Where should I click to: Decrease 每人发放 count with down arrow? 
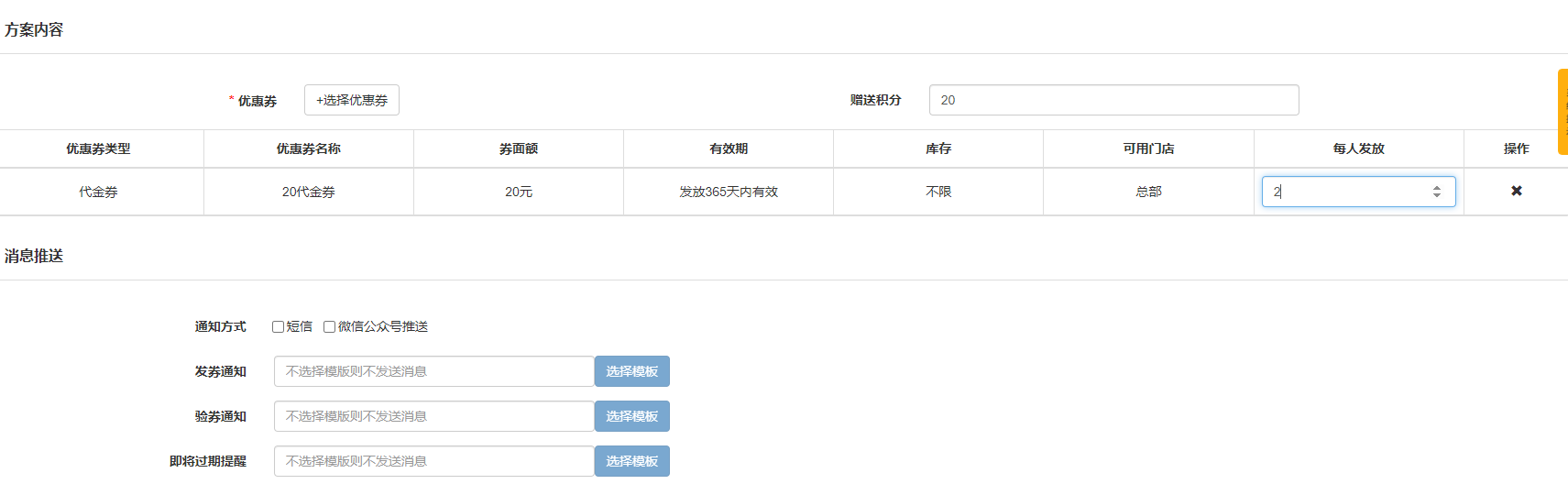coord(1436,196)
